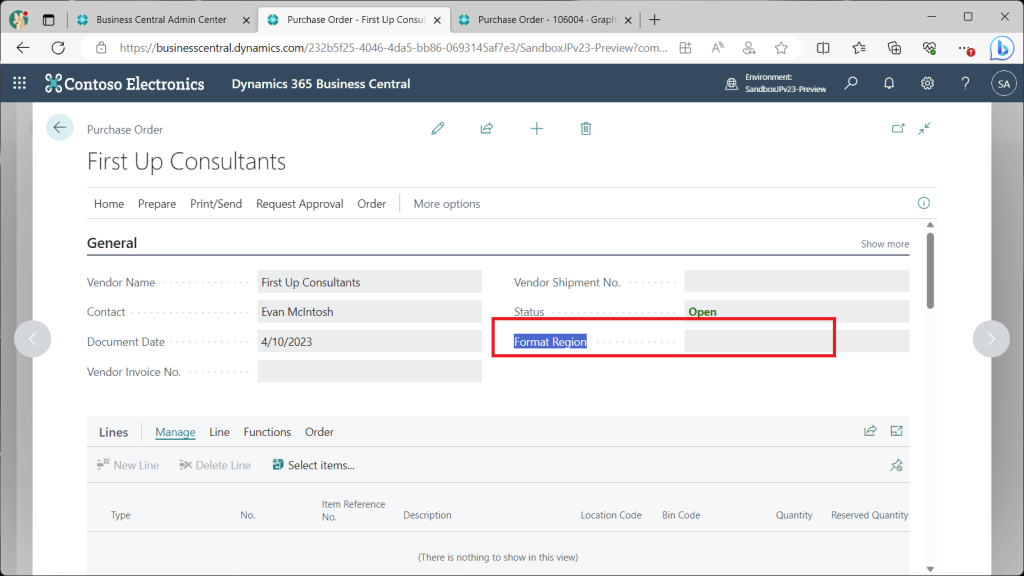
Task: Click the Format Region field
Action: tap(797, 342)
